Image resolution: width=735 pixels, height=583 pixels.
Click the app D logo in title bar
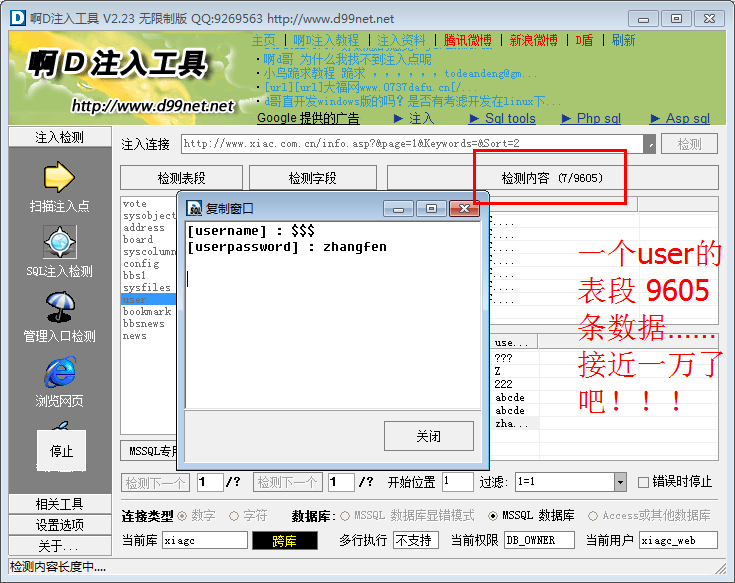click(18, 18)
